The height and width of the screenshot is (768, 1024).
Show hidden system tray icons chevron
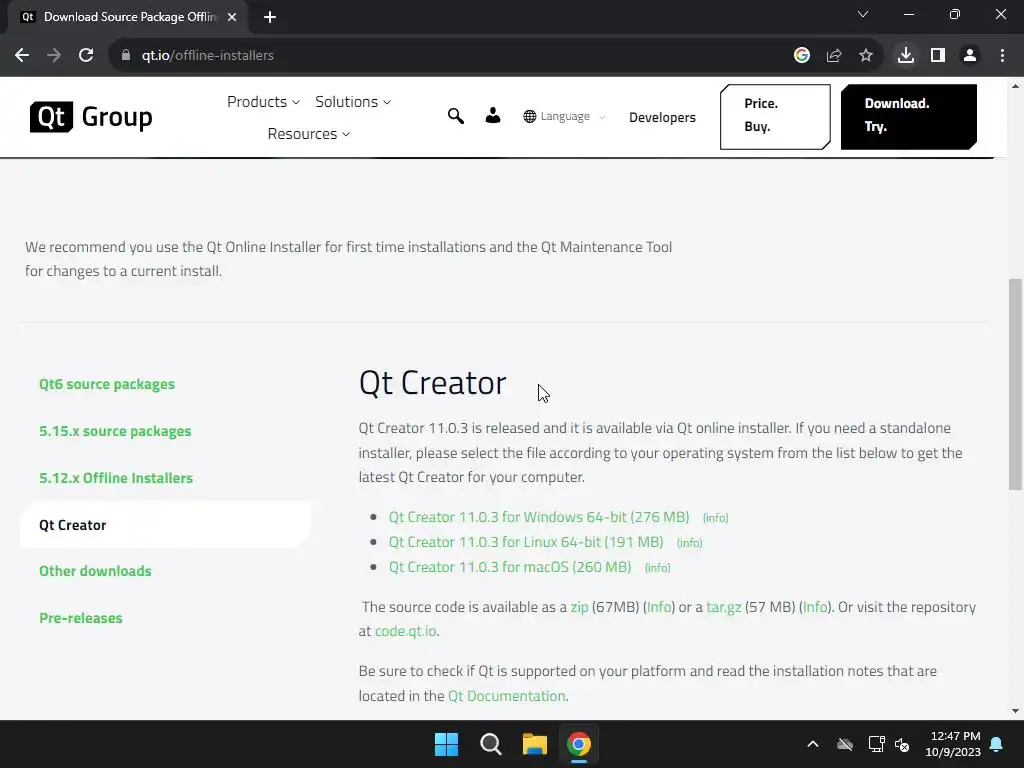tap(813, 744)
